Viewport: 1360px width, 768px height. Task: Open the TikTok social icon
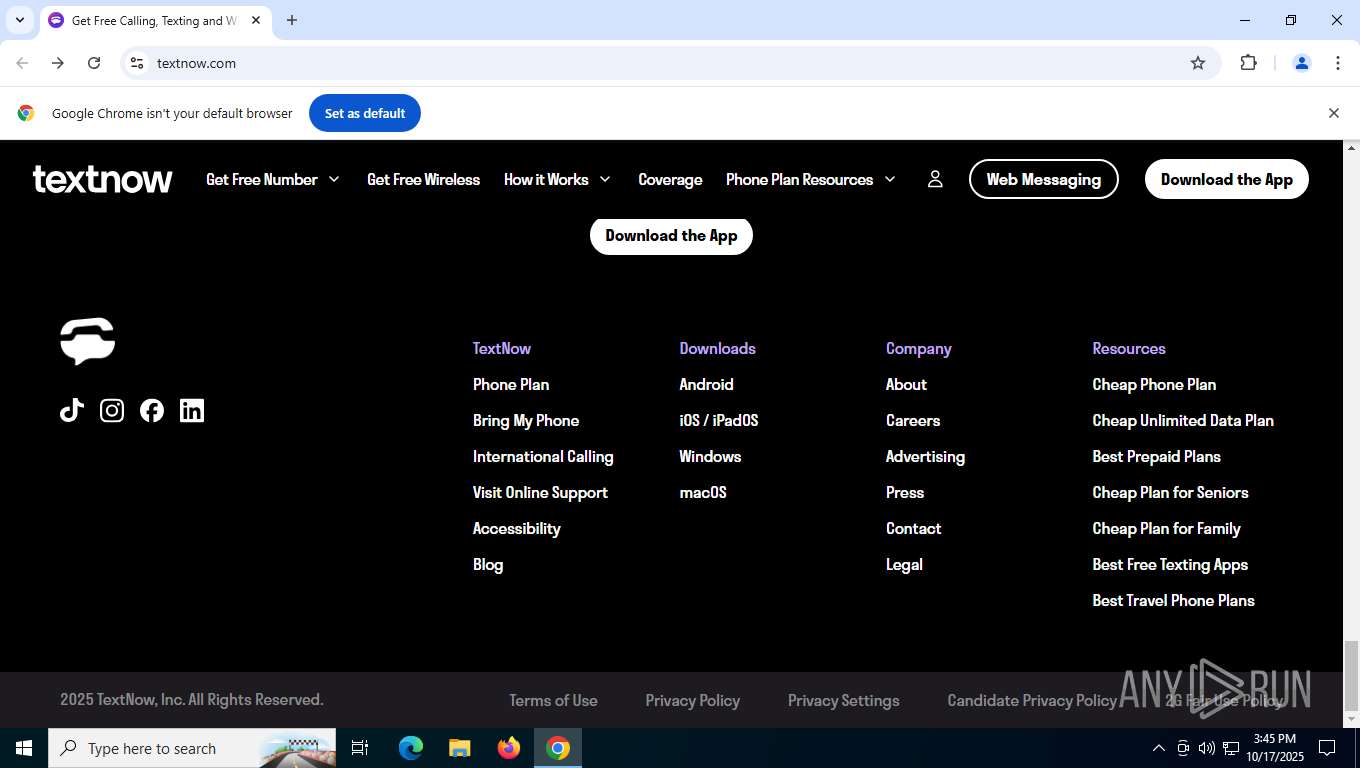[72, 410]
